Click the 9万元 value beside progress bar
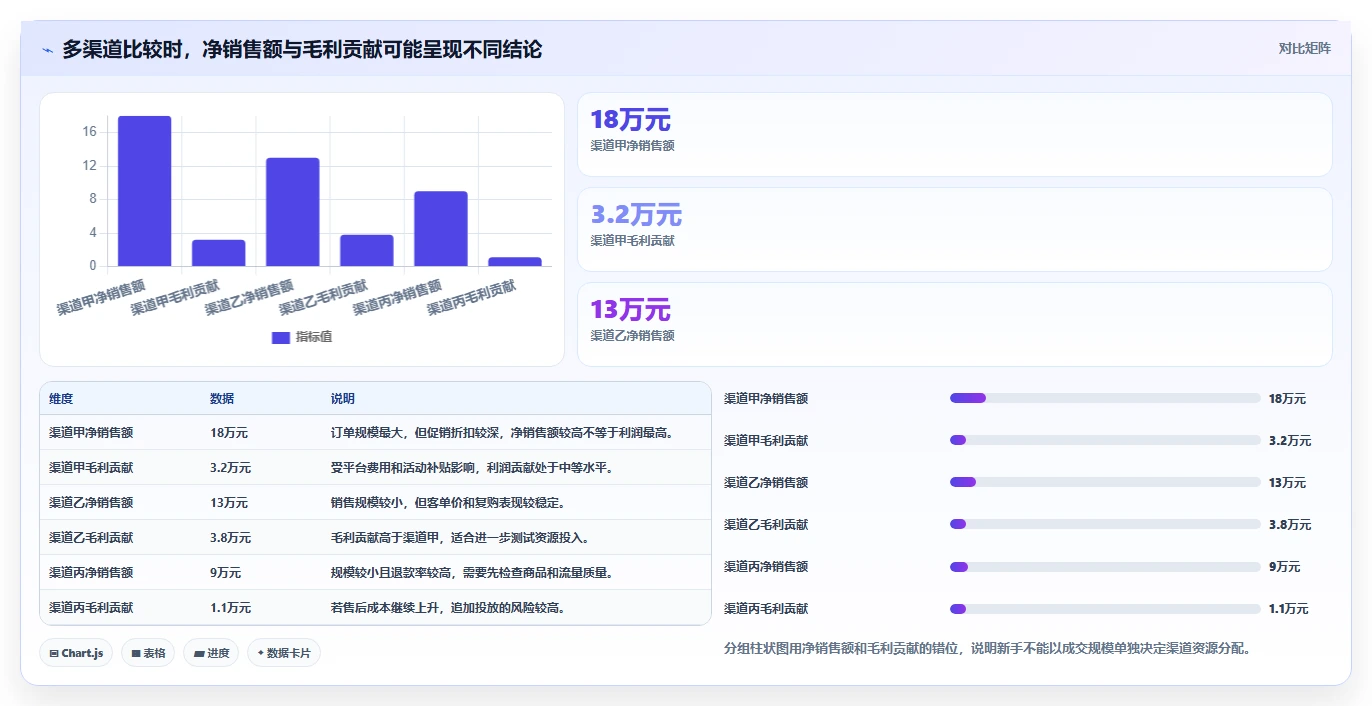This screenshot has height=706, width=1372. click(1285, 566)
